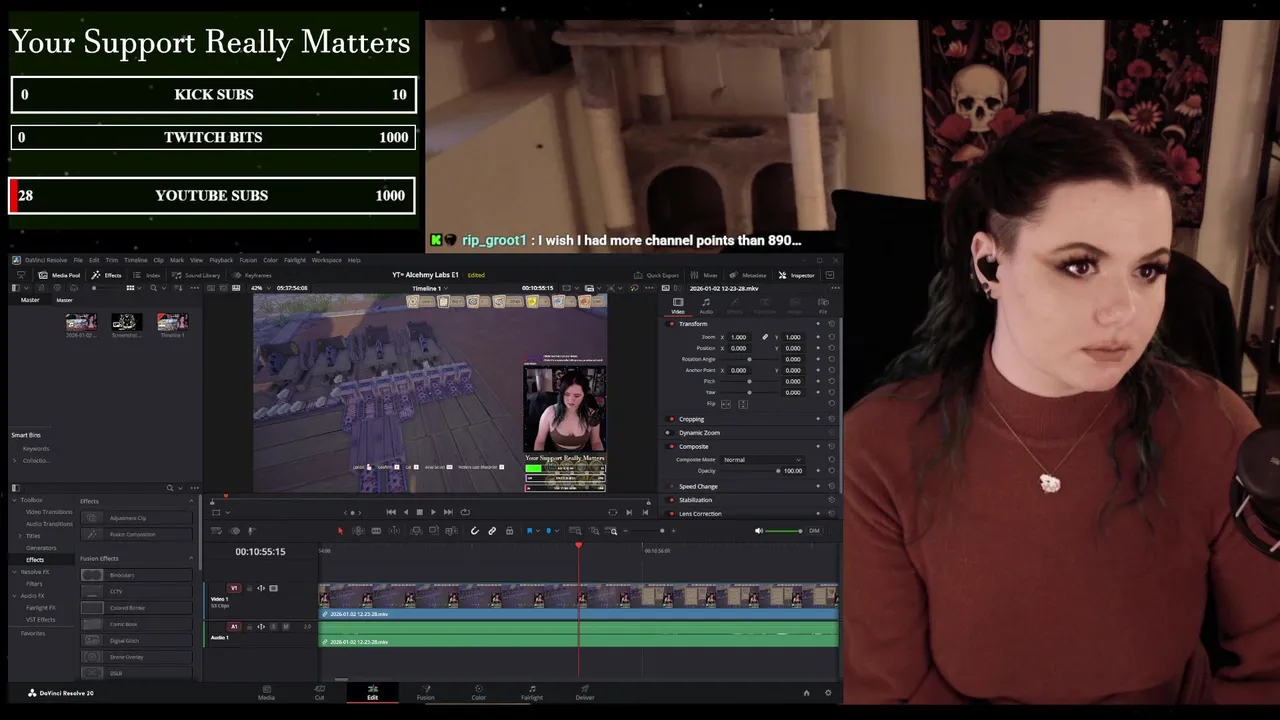Mute the A1 audio track

click(x=286, y=627)
